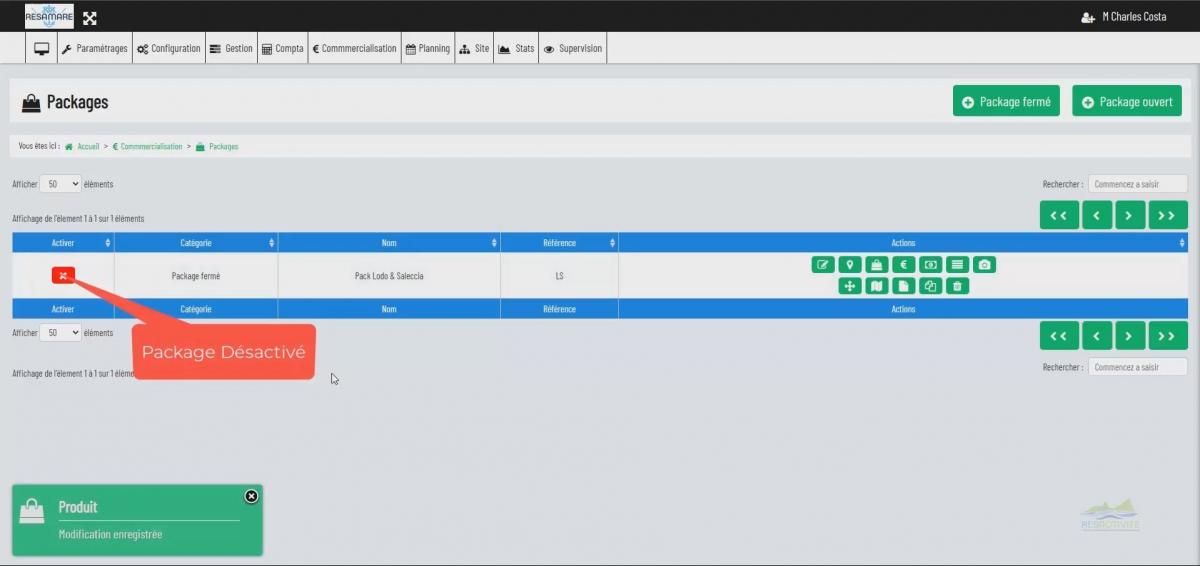The width and height of the screenshot is (1200, 566).
Task: Open the Stats menu
Action: point(517,48)
